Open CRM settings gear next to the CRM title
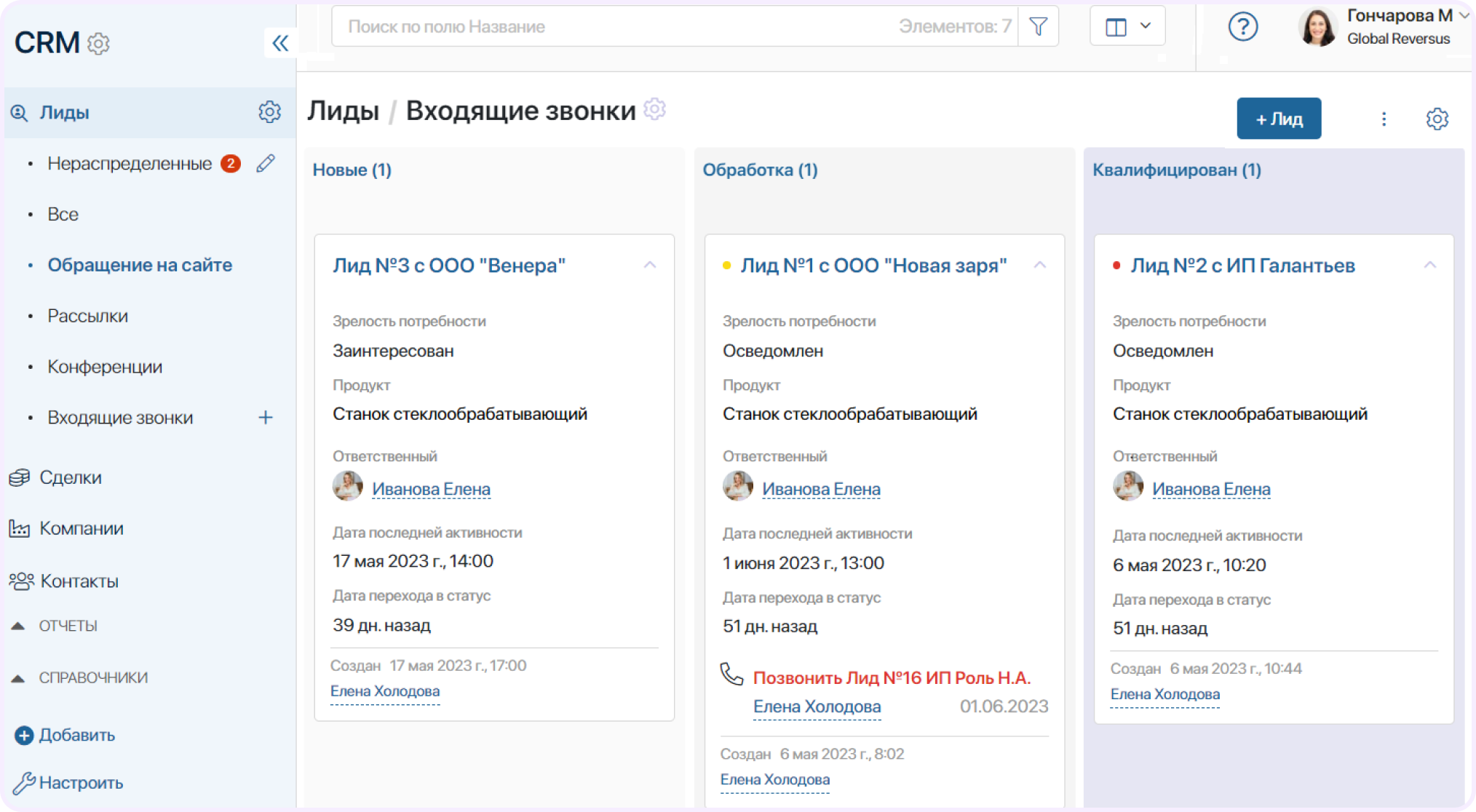 tap(98, 44)
